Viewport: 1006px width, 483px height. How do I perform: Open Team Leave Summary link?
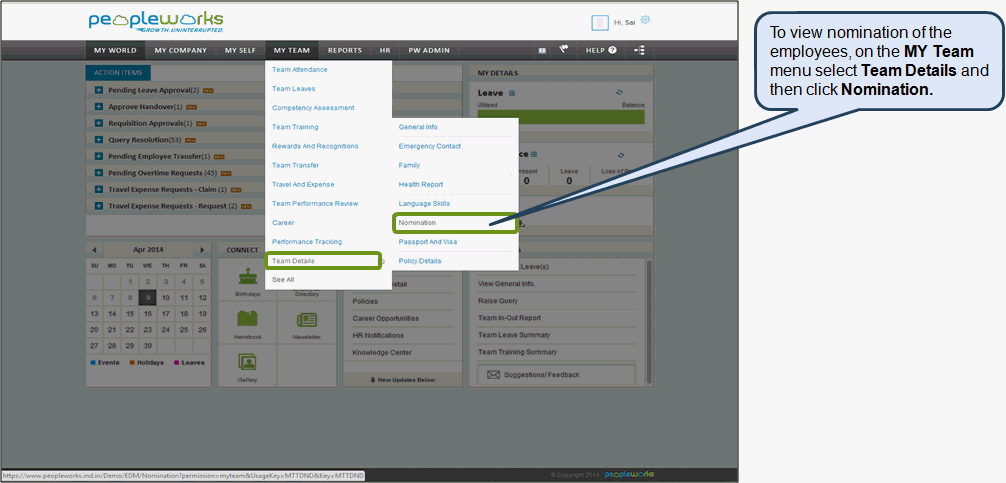(514, 335)
